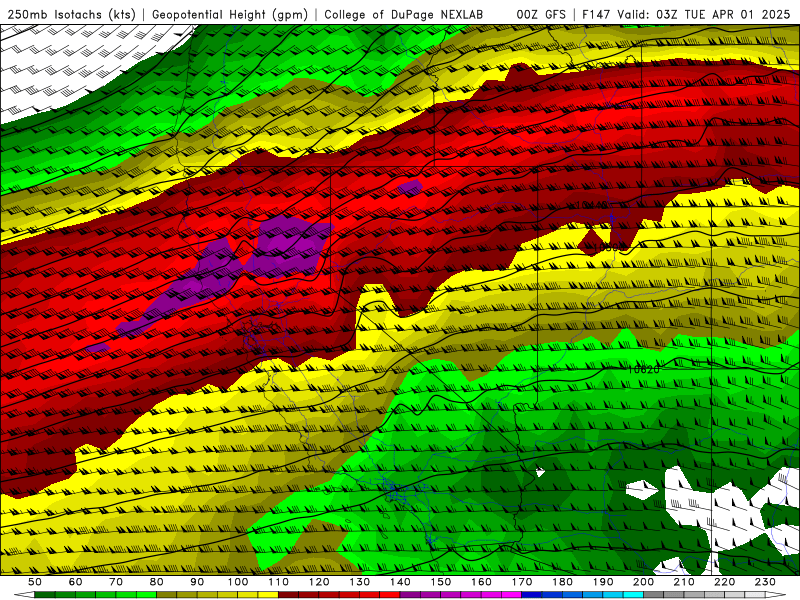Image resolution: width=800 pixels, height=600 pixels.
Task: Click the '140' value on the color scale
Action: 400,582
